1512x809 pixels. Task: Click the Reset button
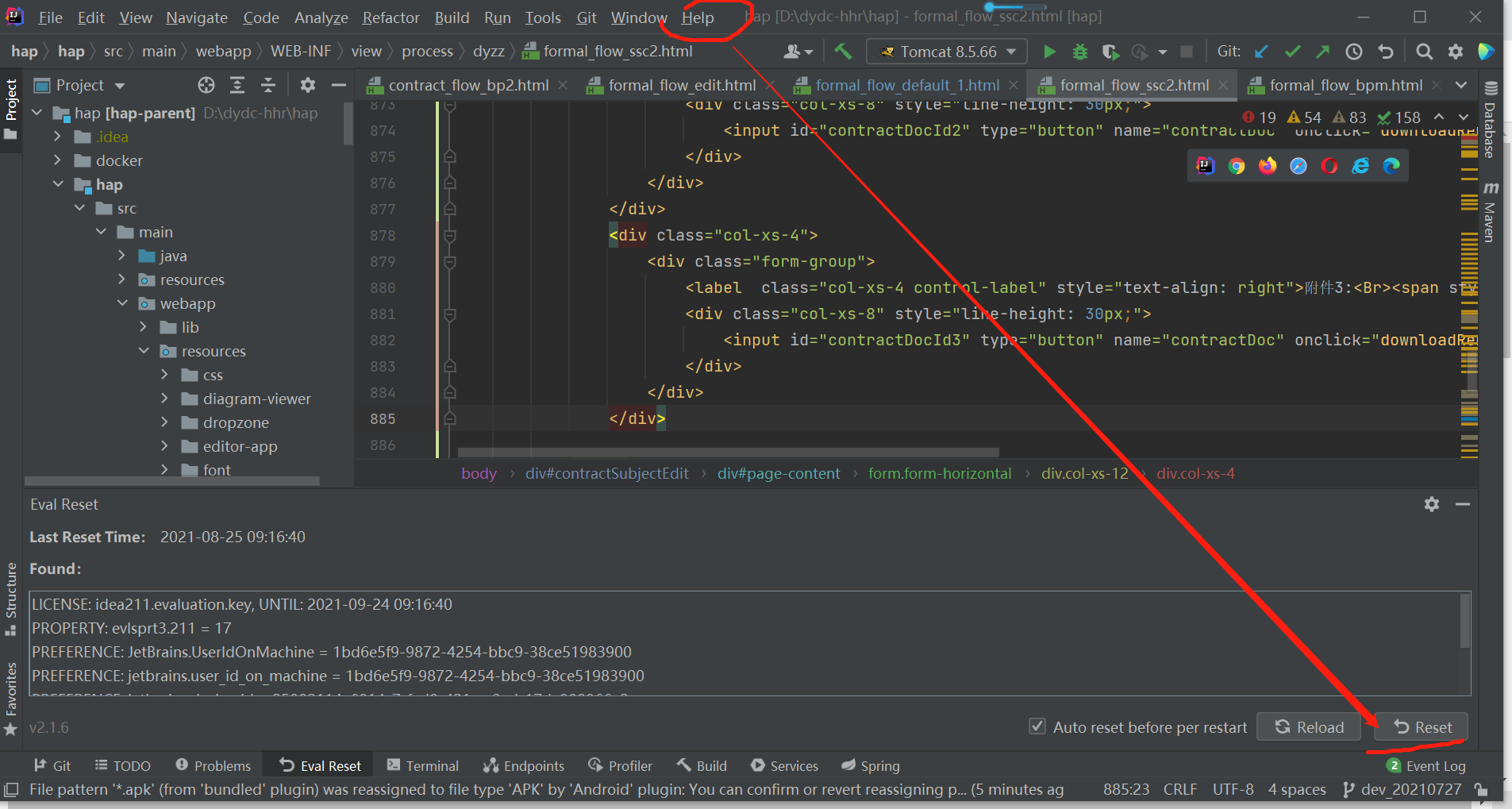click(1422, 727)
